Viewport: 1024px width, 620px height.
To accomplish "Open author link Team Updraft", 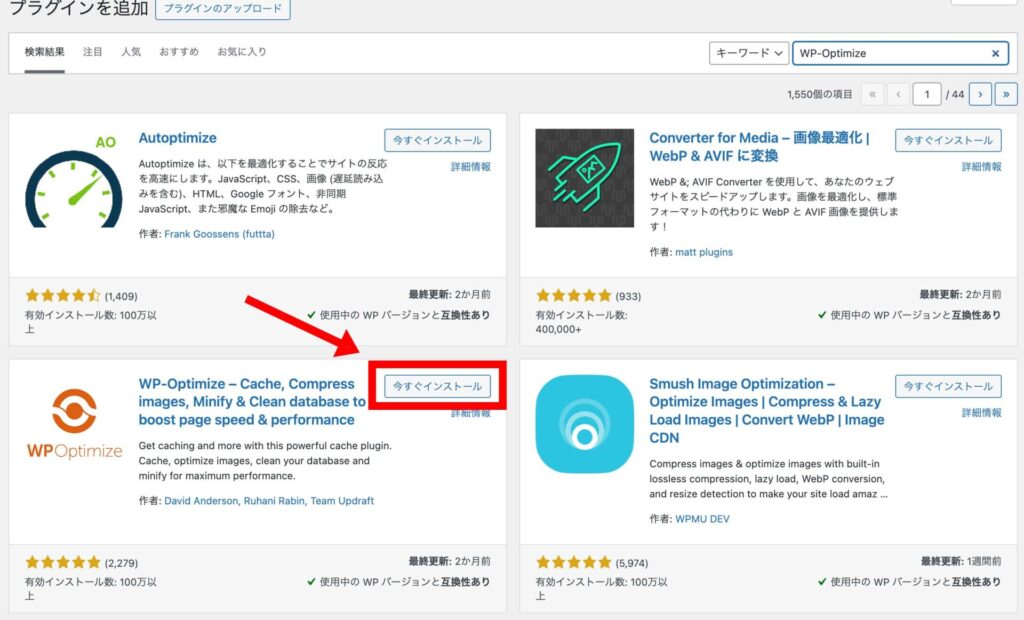I will click(342, 501).
